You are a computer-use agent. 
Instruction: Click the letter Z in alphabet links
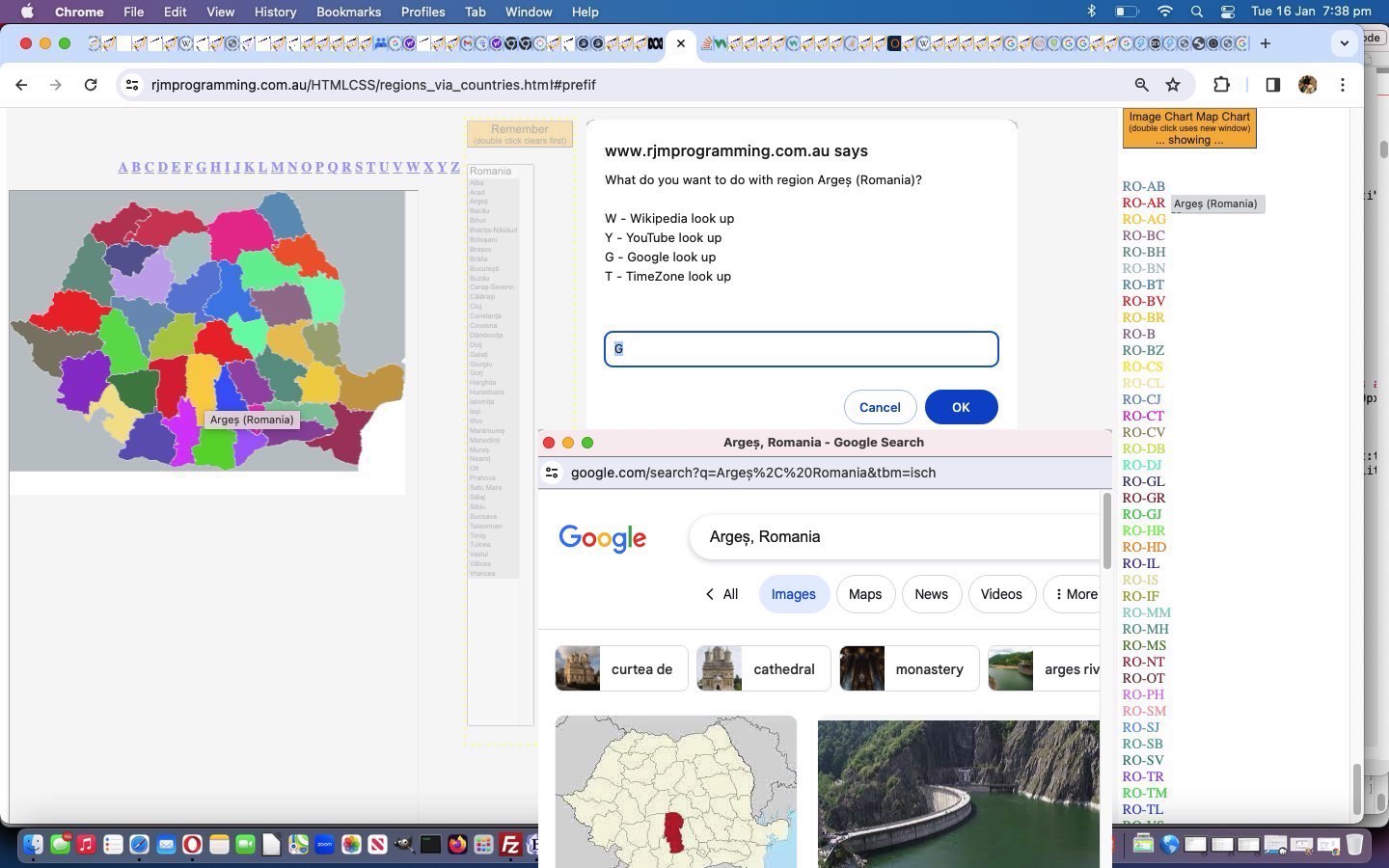point(455,167)
